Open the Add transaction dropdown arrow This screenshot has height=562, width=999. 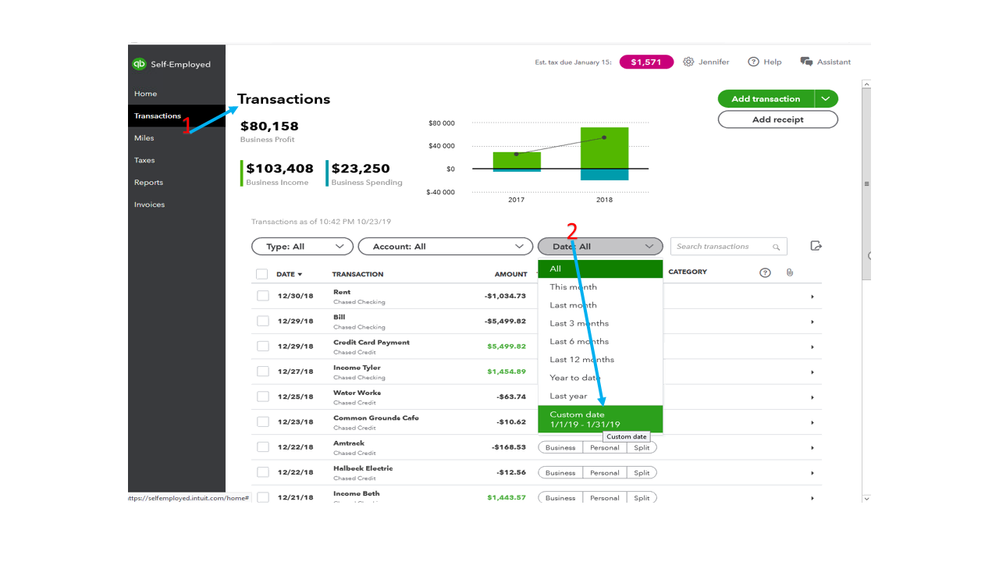pyautogui.click(x=826, y=99)
